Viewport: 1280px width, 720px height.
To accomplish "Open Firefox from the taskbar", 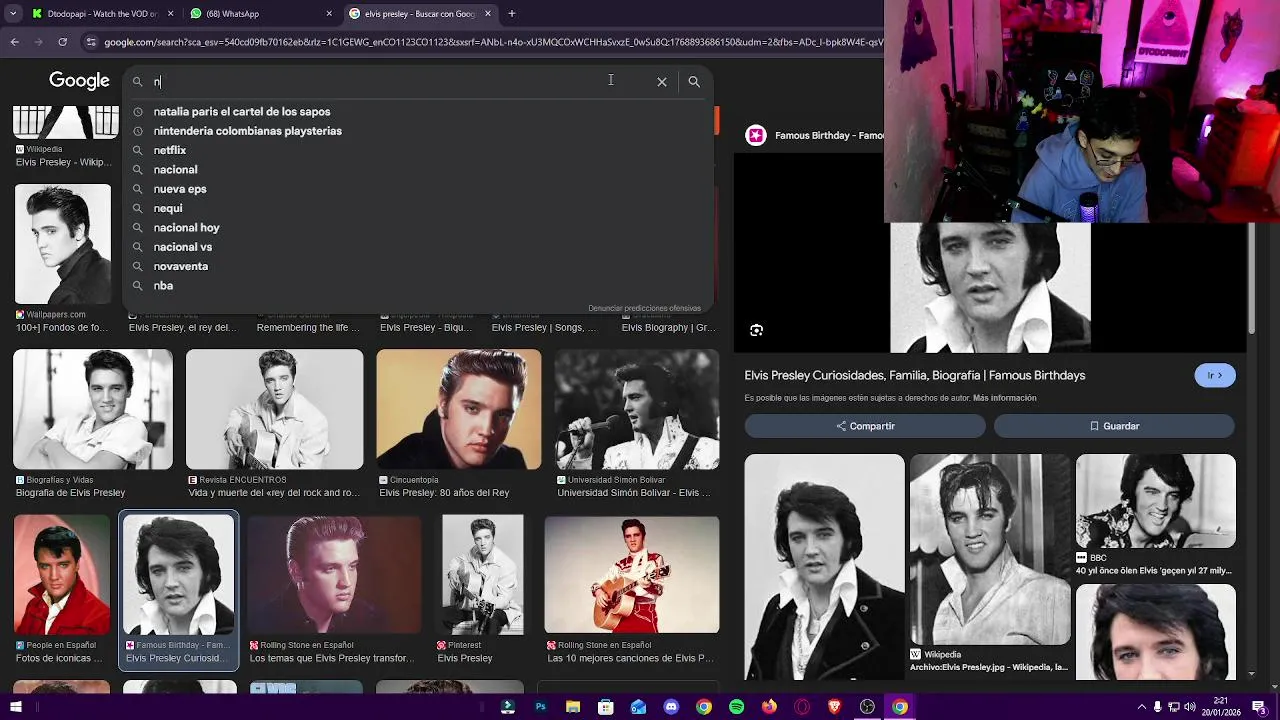I will pos(769,707).
